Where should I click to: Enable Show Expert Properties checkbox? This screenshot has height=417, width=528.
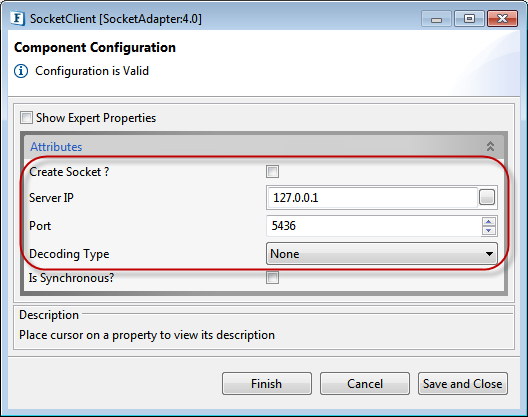[x=26, y=118]
